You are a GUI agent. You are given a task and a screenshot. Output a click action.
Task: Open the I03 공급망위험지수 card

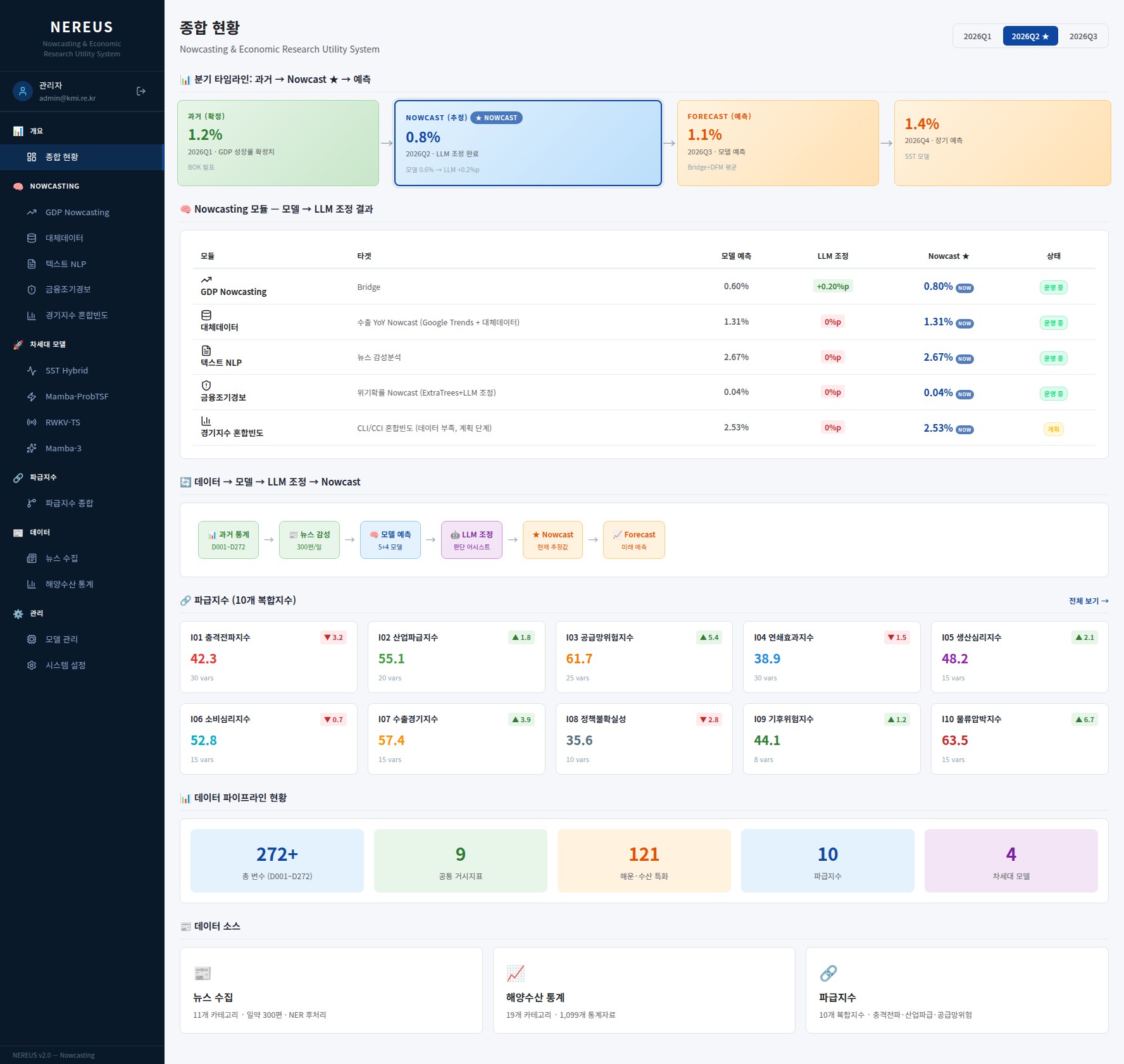(x=644, y=657)
